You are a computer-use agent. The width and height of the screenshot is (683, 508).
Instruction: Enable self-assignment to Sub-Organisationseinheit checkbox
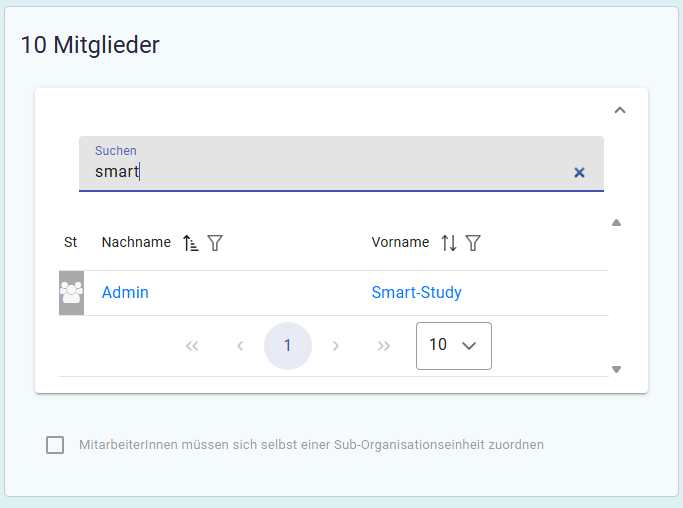click(55, 445)
